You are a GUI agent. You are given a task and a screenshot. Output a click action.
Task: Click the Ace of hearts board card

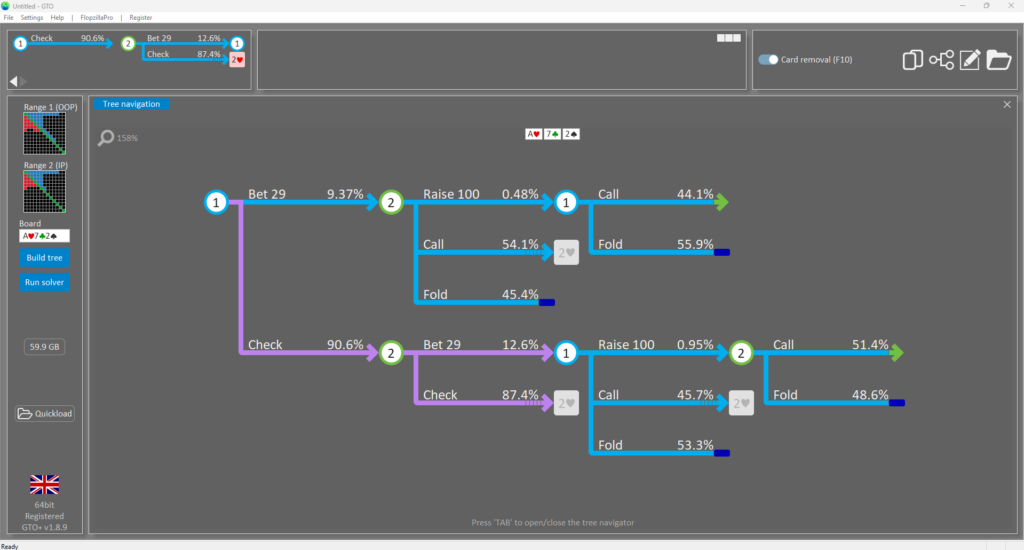534,134
